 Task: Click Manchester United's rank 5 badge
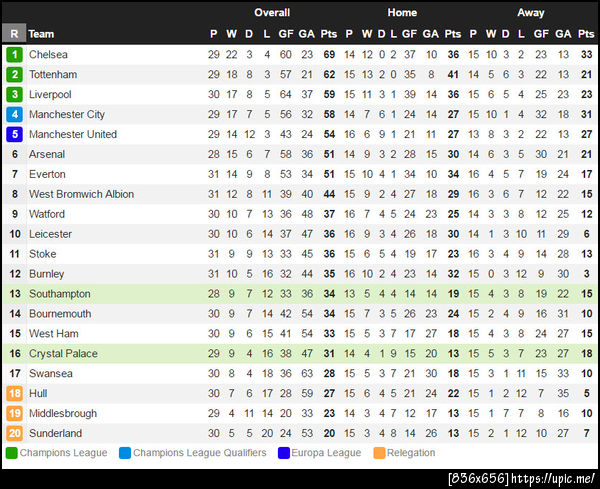(14, 134)
